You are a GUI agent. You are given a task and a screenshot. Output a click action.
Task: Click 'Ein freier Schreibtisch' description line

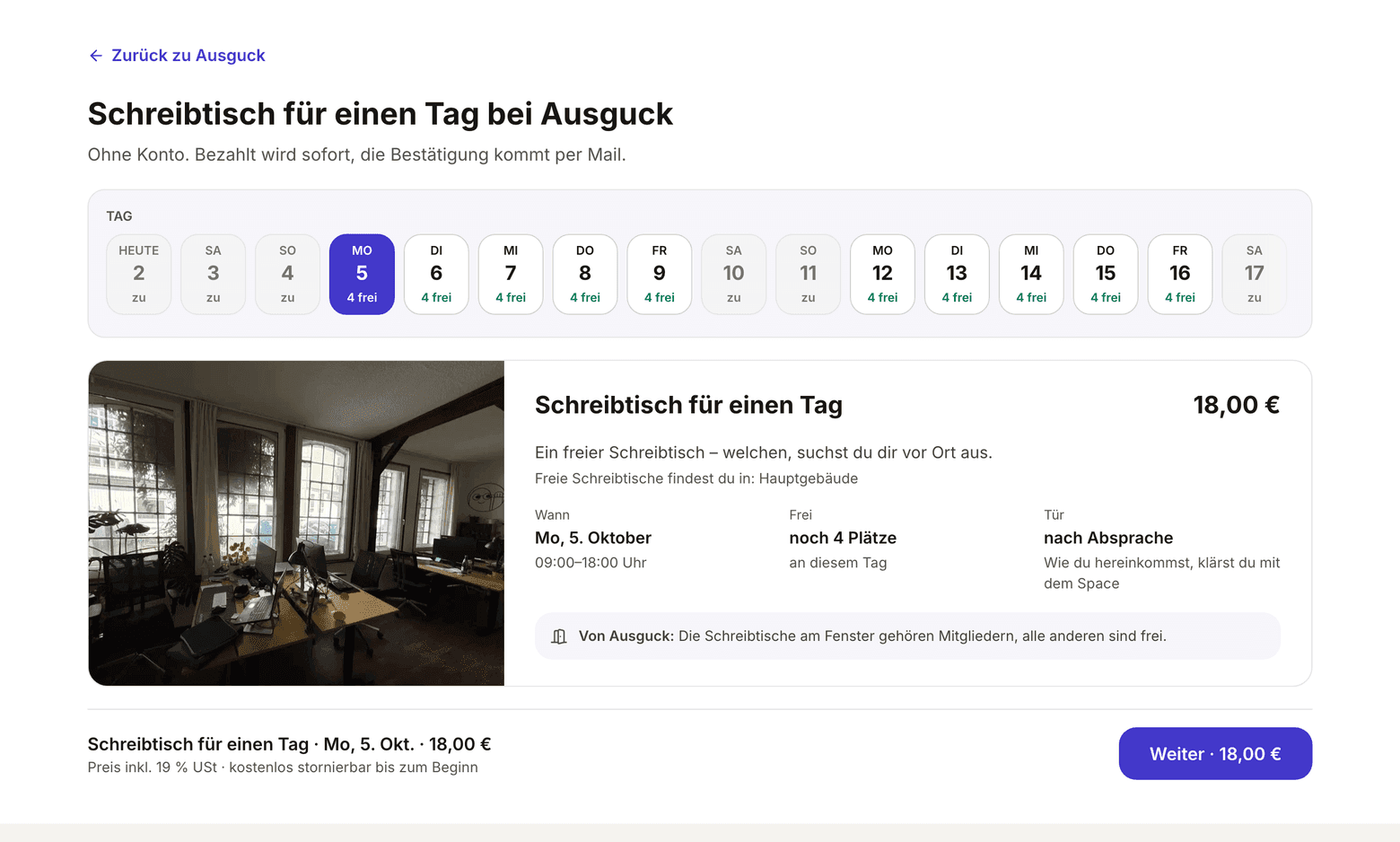coord(764,452)
